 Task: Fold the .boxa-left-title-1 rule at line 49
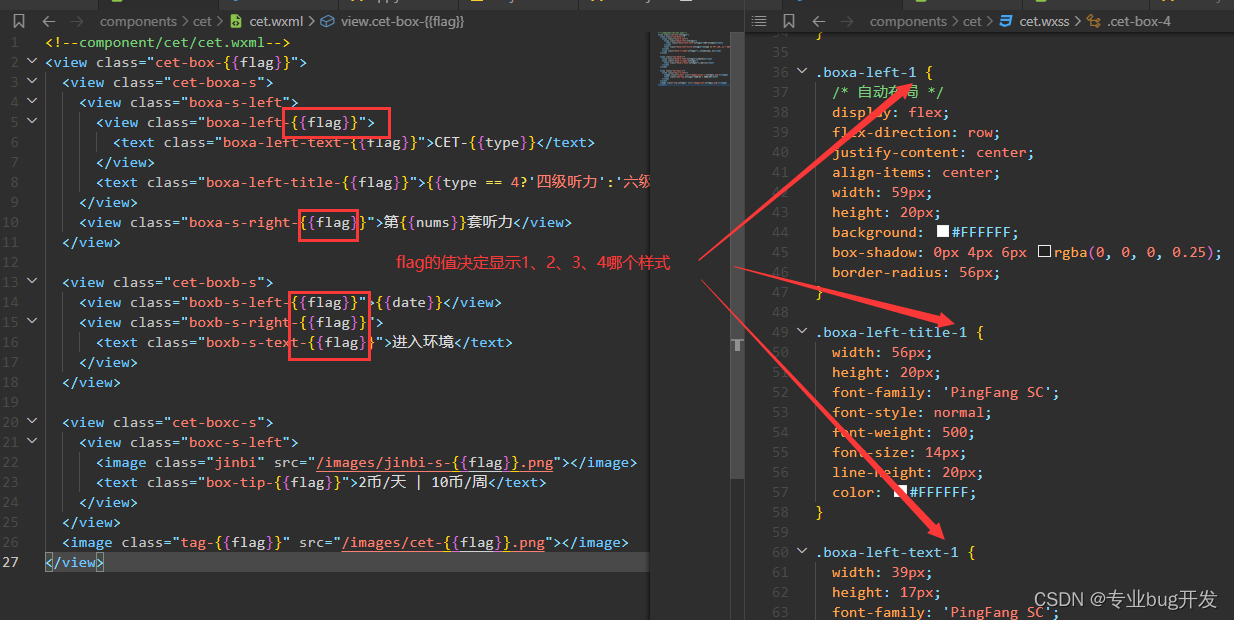pyautogui.click(x=802, y=332)
